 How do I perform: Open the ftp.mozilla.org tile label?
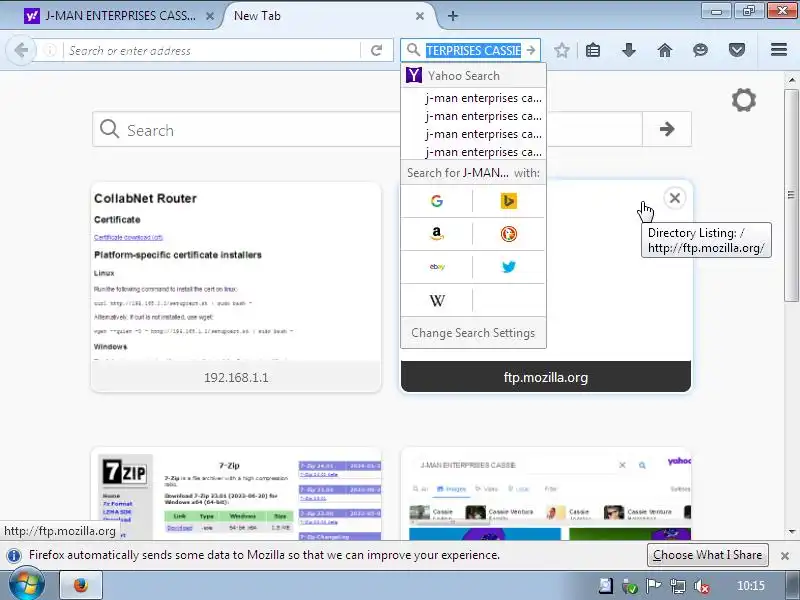point(546,377)
